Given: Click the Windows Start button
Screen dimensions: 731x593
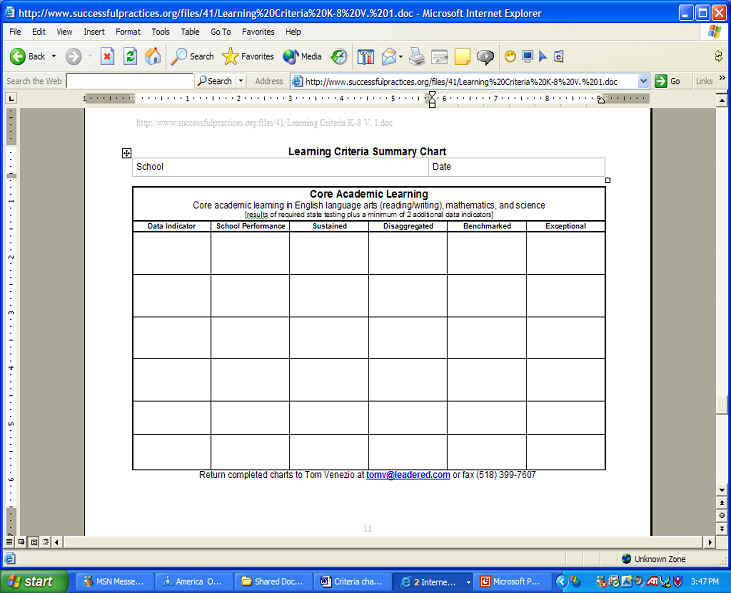Looking at the screenshot, I should click(32, 581).
